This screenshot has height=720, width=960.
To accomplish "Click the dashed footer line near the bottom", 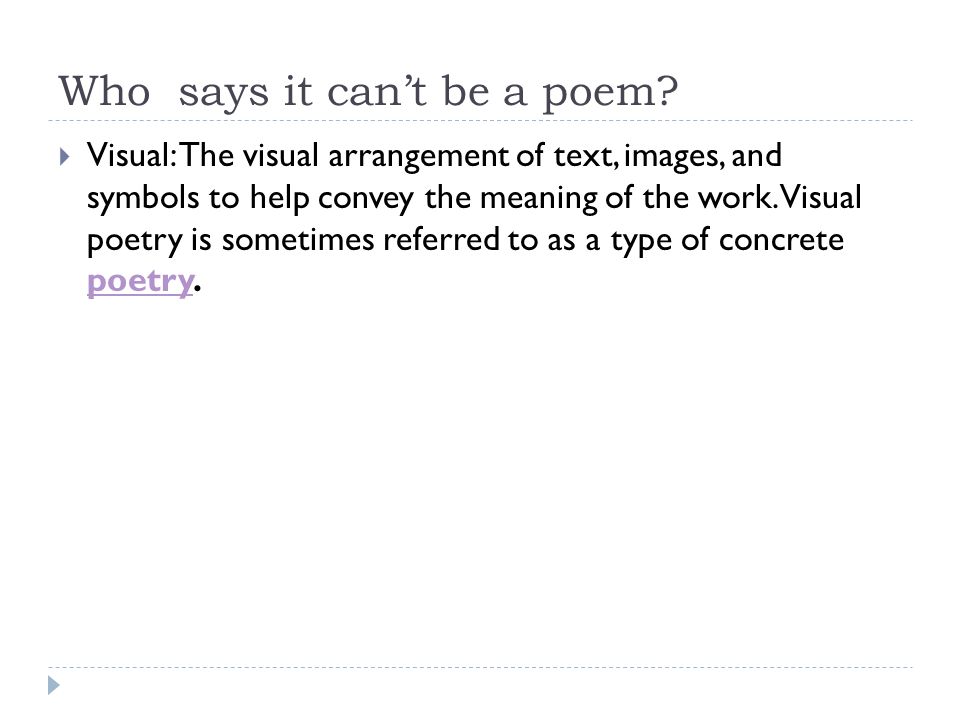I will [x=480, y=667].
